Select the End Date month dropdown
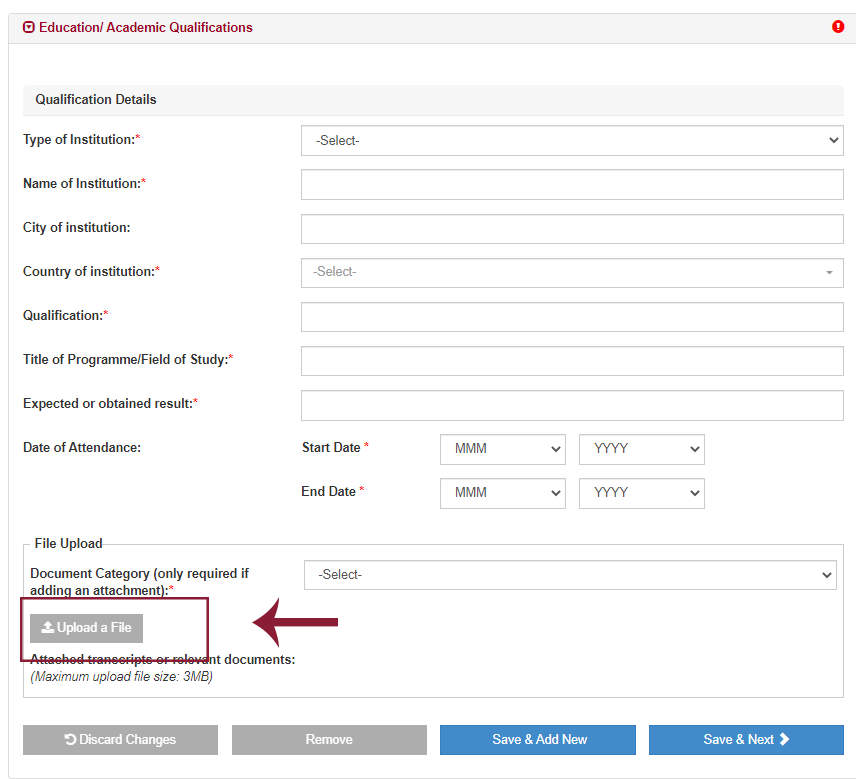 (503, 493)
